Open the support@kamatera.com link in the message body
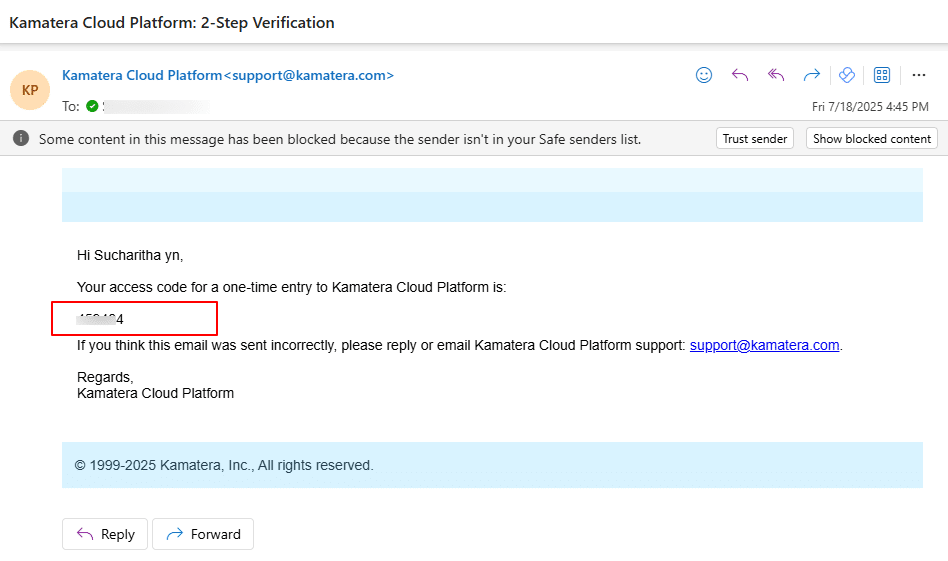Viewport: 948px width, 561px height. [764, 345]
